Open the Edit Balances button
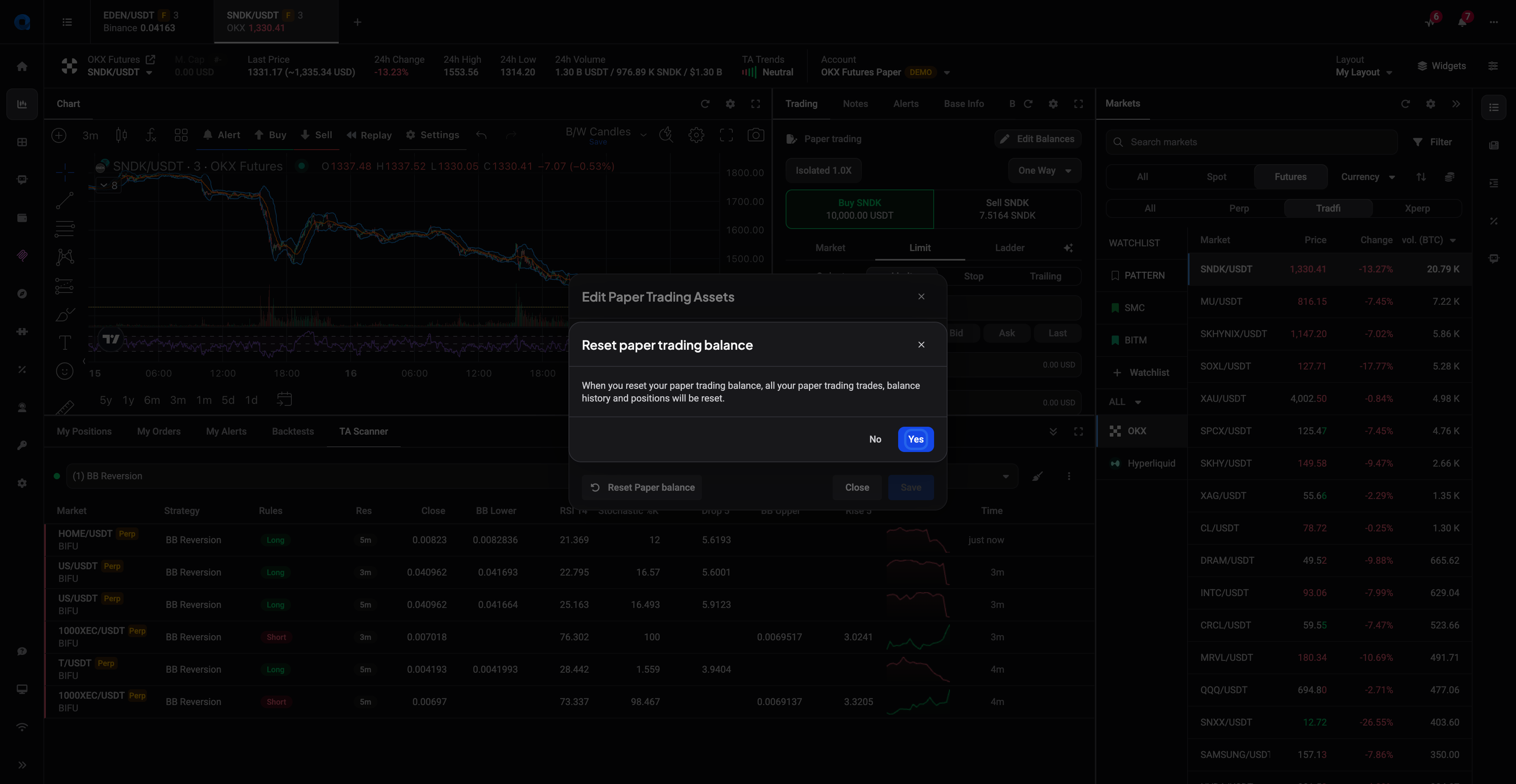Image resolution: width=1516 pixels, height=784 pixels. click(1038, 139)
